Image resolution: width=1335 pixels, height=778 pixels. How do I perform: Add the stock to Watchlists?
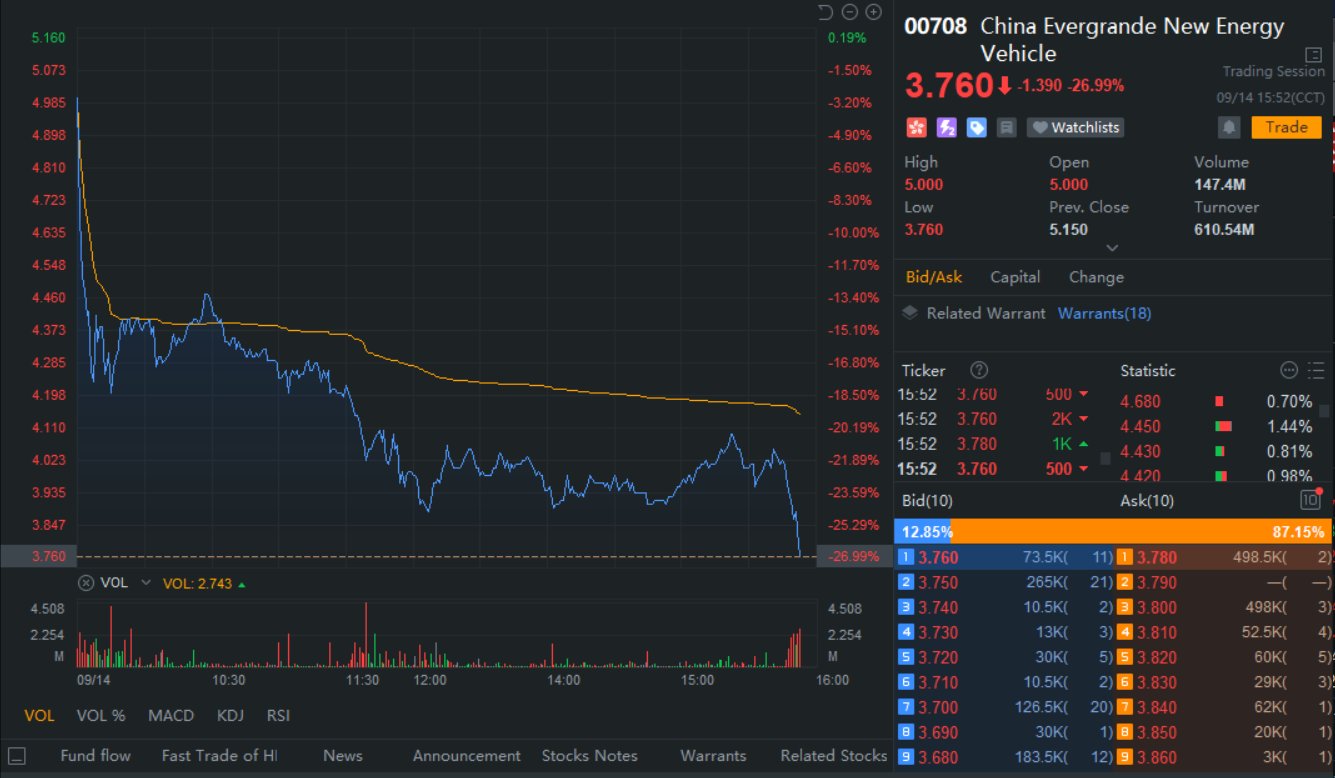pyautogui.click(x=1075, y=128)
